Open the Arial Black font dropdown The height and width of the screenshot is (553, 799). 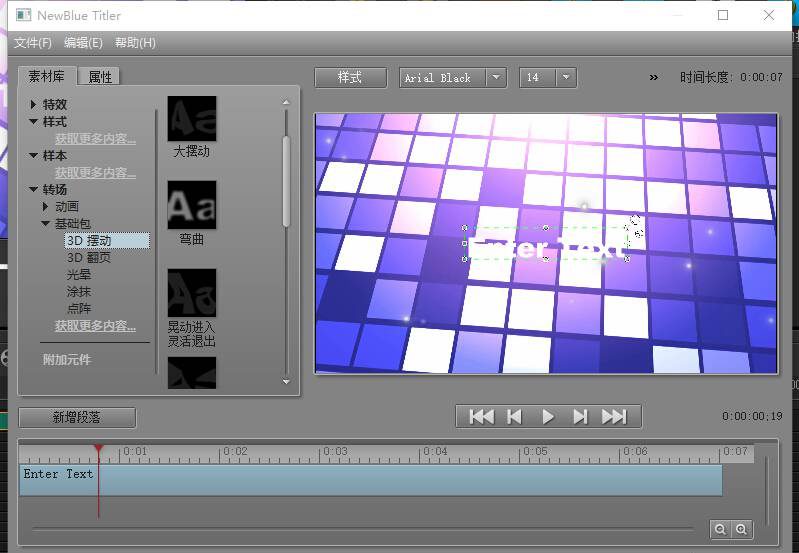[x=496, y=77]
